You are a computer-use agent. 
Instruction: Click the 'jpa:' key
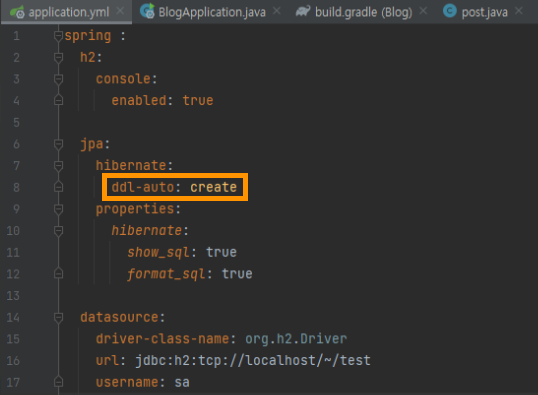pyautogui.click(x=95, y=144)
